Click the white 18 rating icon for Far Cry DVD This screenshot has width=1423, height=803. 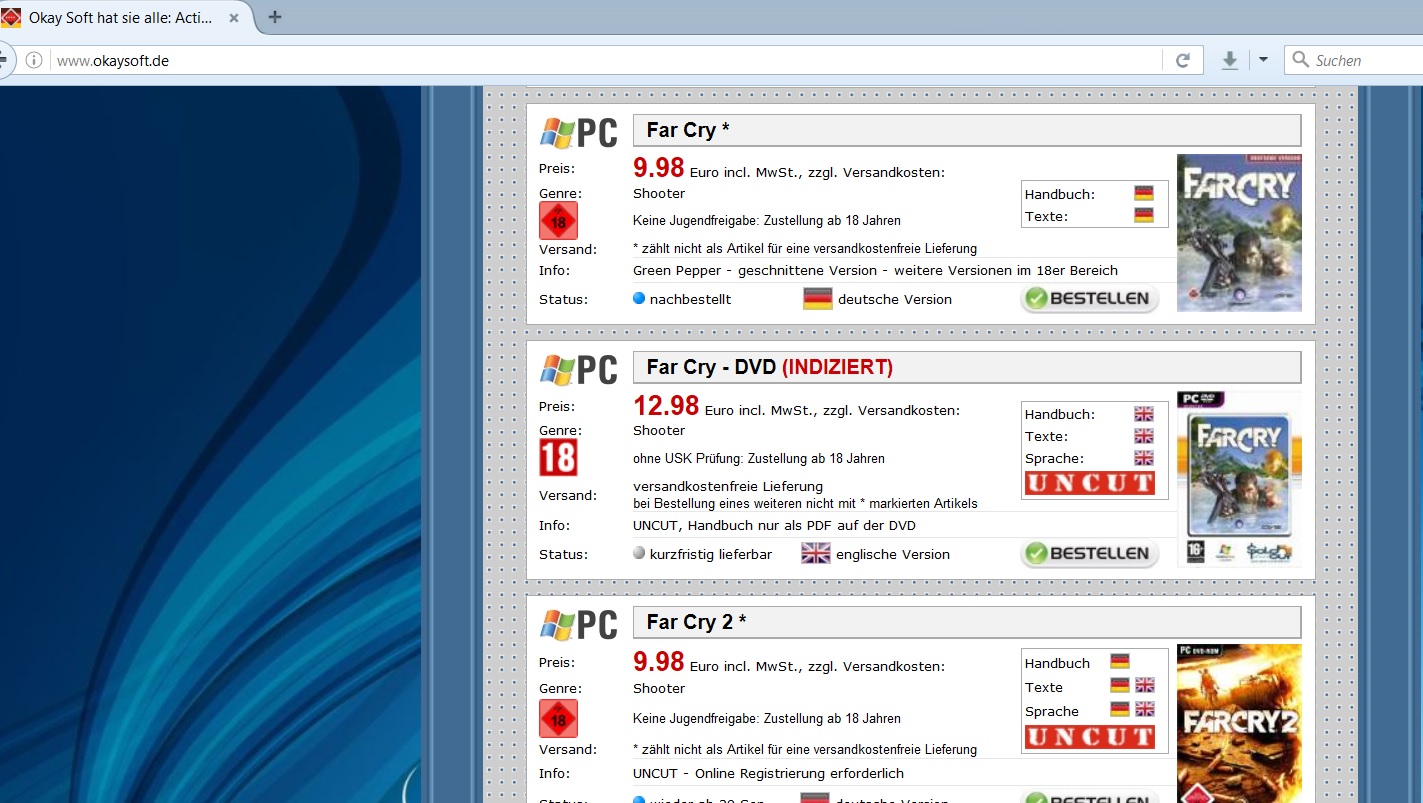(558, 458)
